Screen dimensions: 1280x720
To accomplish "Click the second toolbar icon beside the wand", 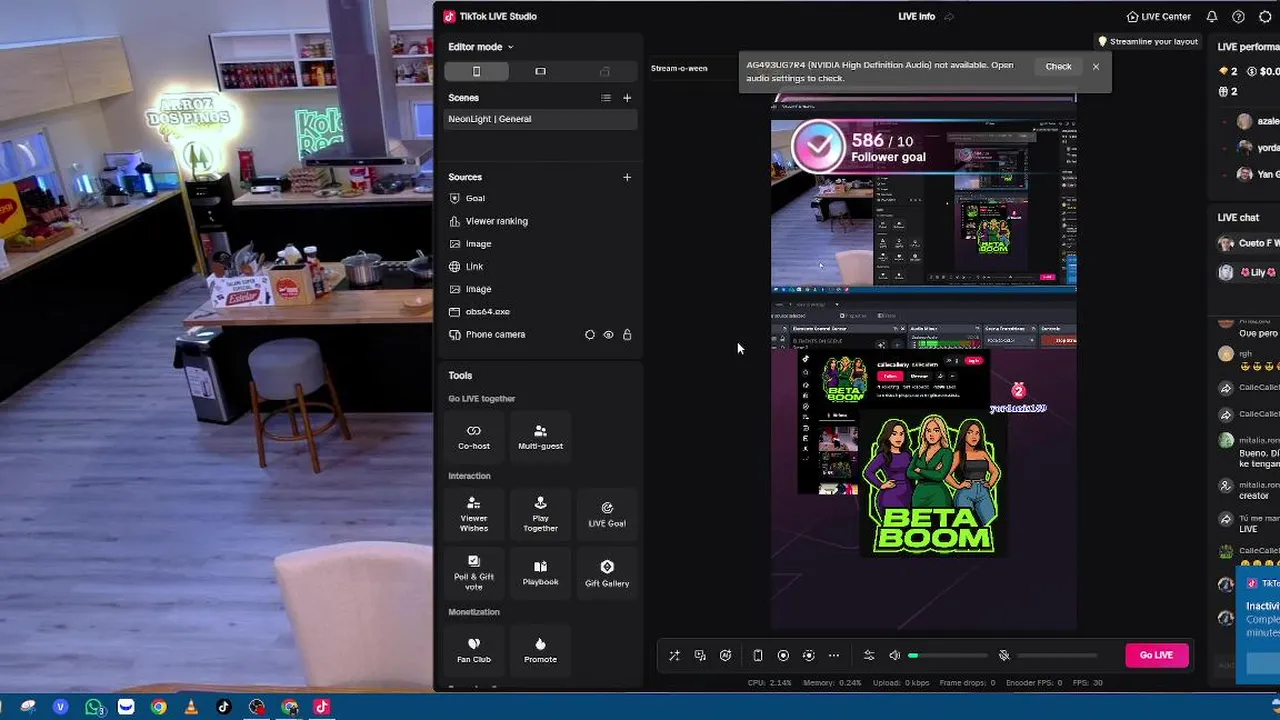I will click(700, 656).
